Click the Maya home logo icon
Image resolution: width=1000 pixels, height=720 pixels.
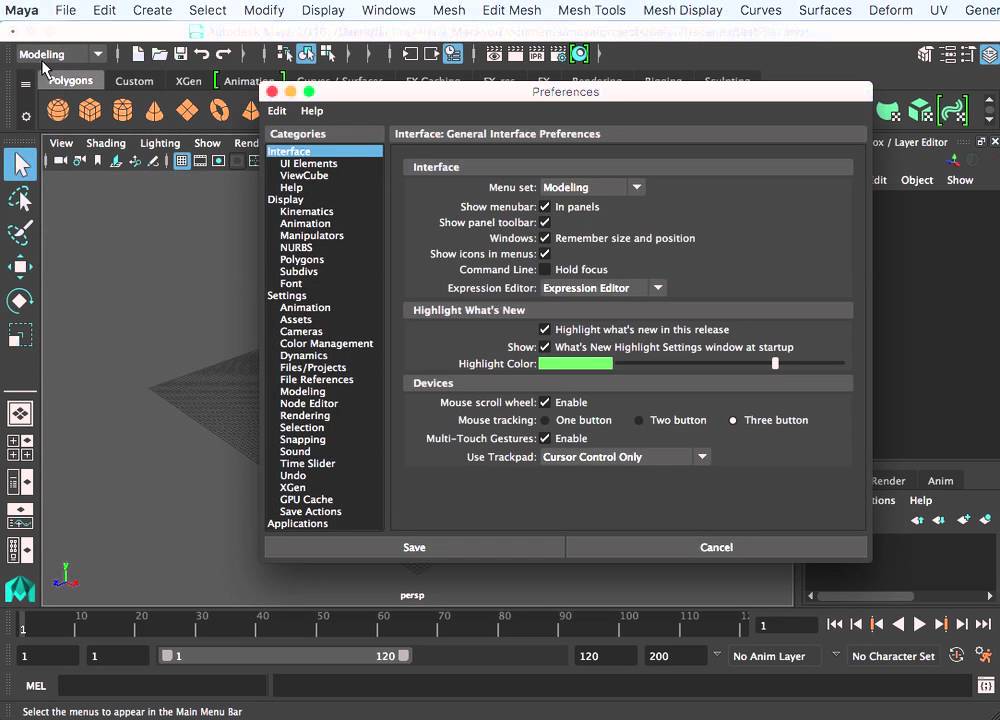[x=20, y=589]
